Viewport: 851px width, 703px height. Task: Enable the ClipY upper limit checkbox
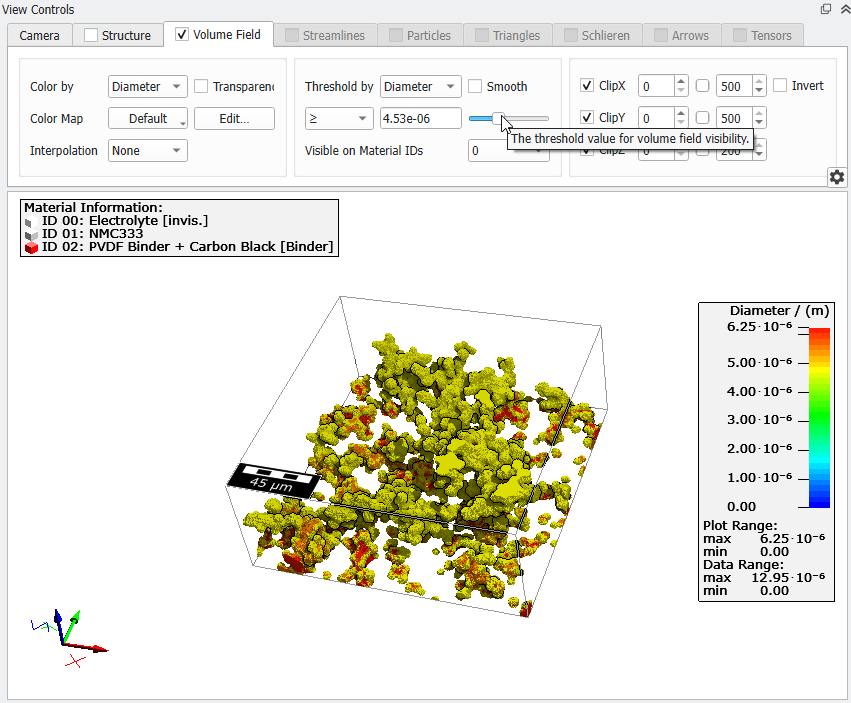click(x=702, y=117)
